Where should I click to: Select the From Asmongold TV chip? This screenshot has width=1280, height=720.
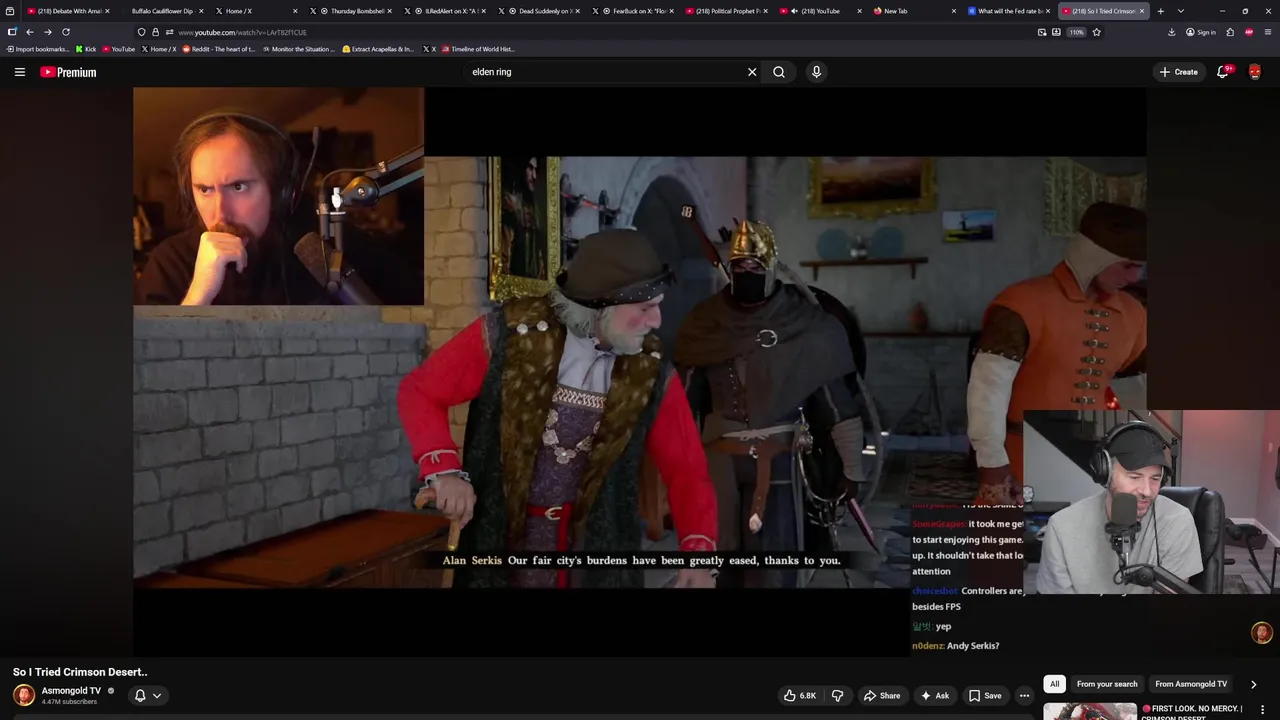pyautogui.click(x=1191, y=684)
